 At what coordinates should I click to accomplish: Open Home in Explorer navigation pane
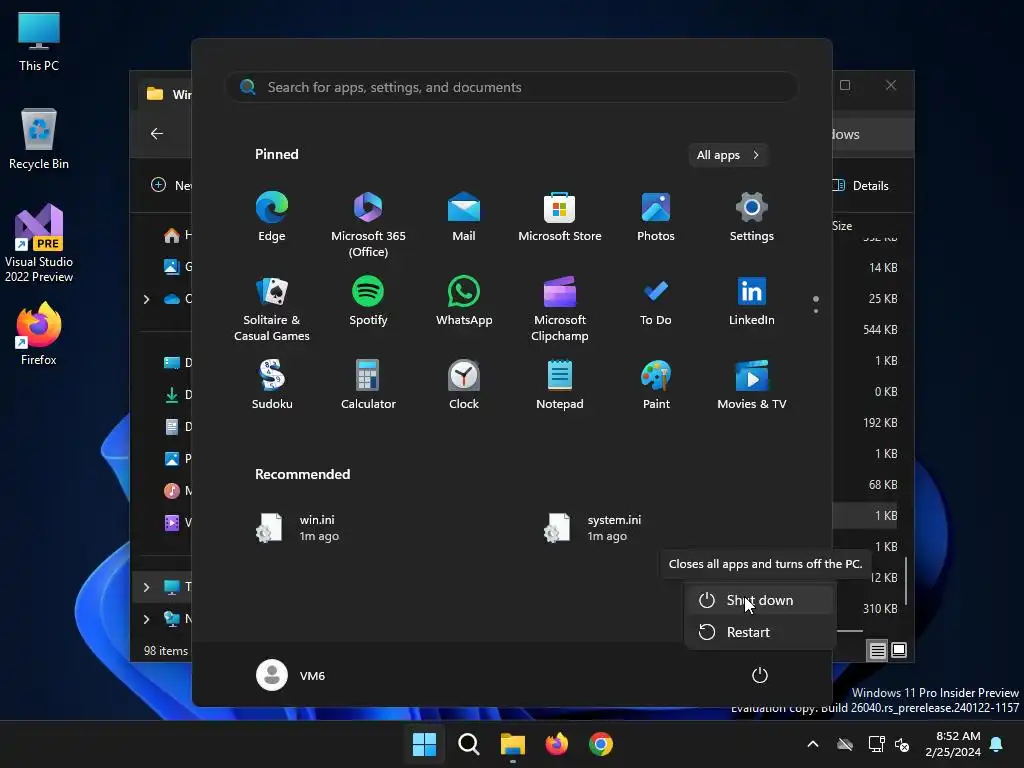pyautogui.click(x=176, y=235)
